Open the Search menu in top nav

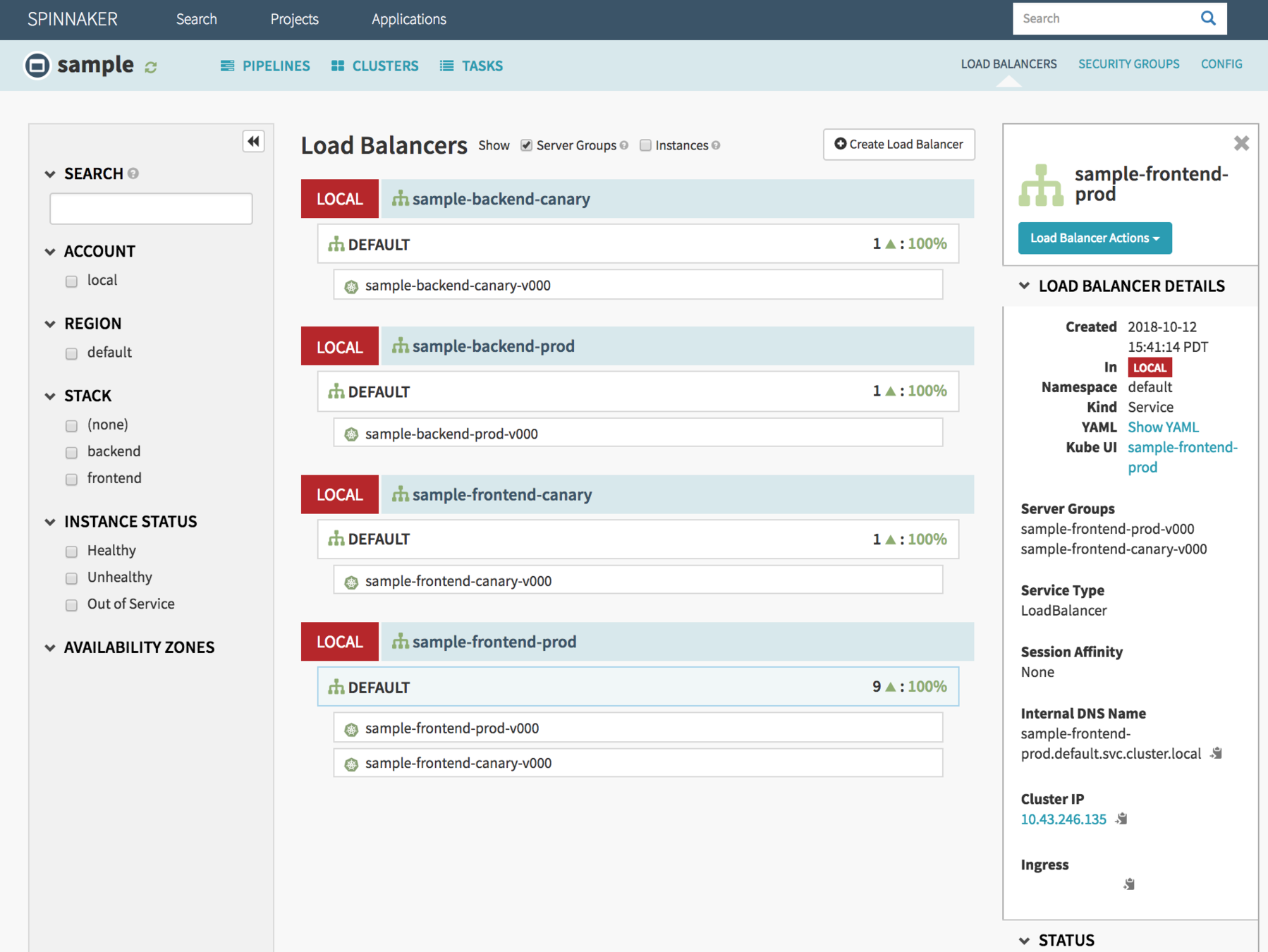click(x=196, y=19)
